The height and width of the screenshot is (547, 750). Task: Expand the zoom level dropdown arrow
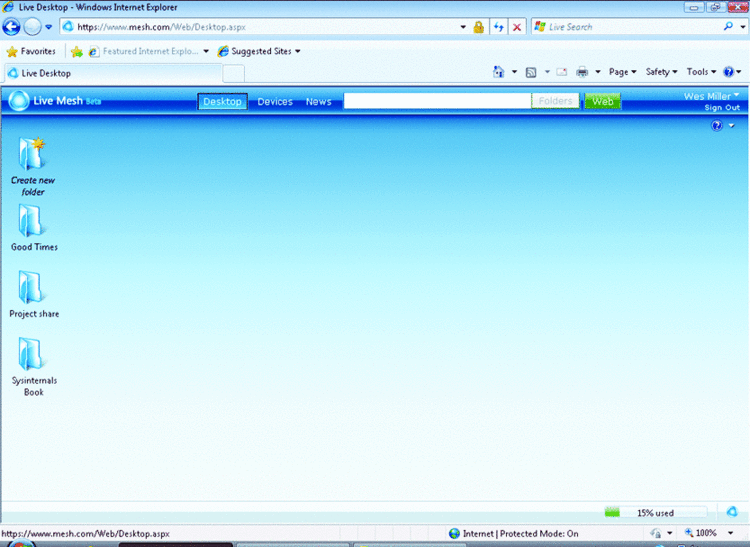731,533
